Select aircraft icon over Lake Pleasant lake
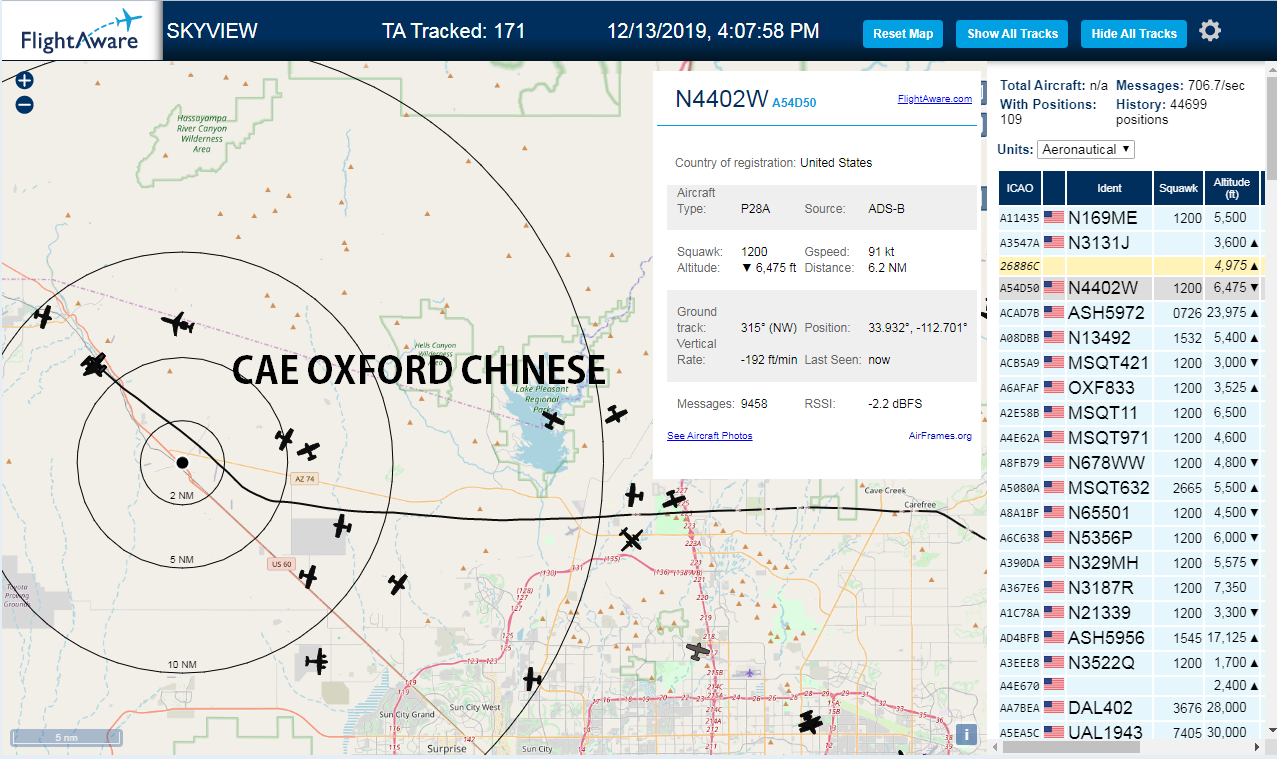This screenshot has height=759, width=1277. [553, 420]
